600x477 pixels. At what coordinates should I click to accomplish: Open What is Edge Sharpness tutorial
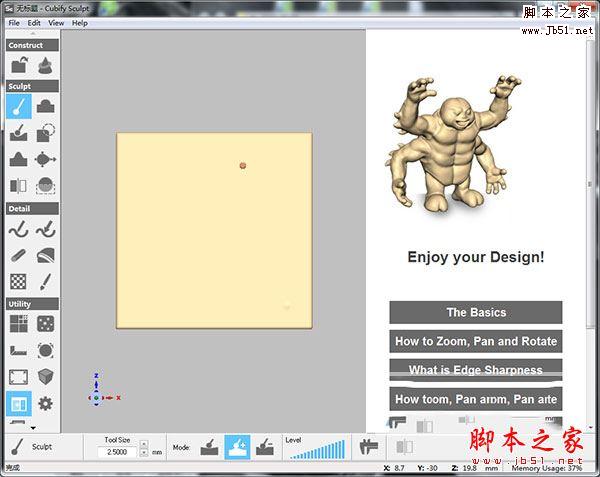click(x=476, y=370)
